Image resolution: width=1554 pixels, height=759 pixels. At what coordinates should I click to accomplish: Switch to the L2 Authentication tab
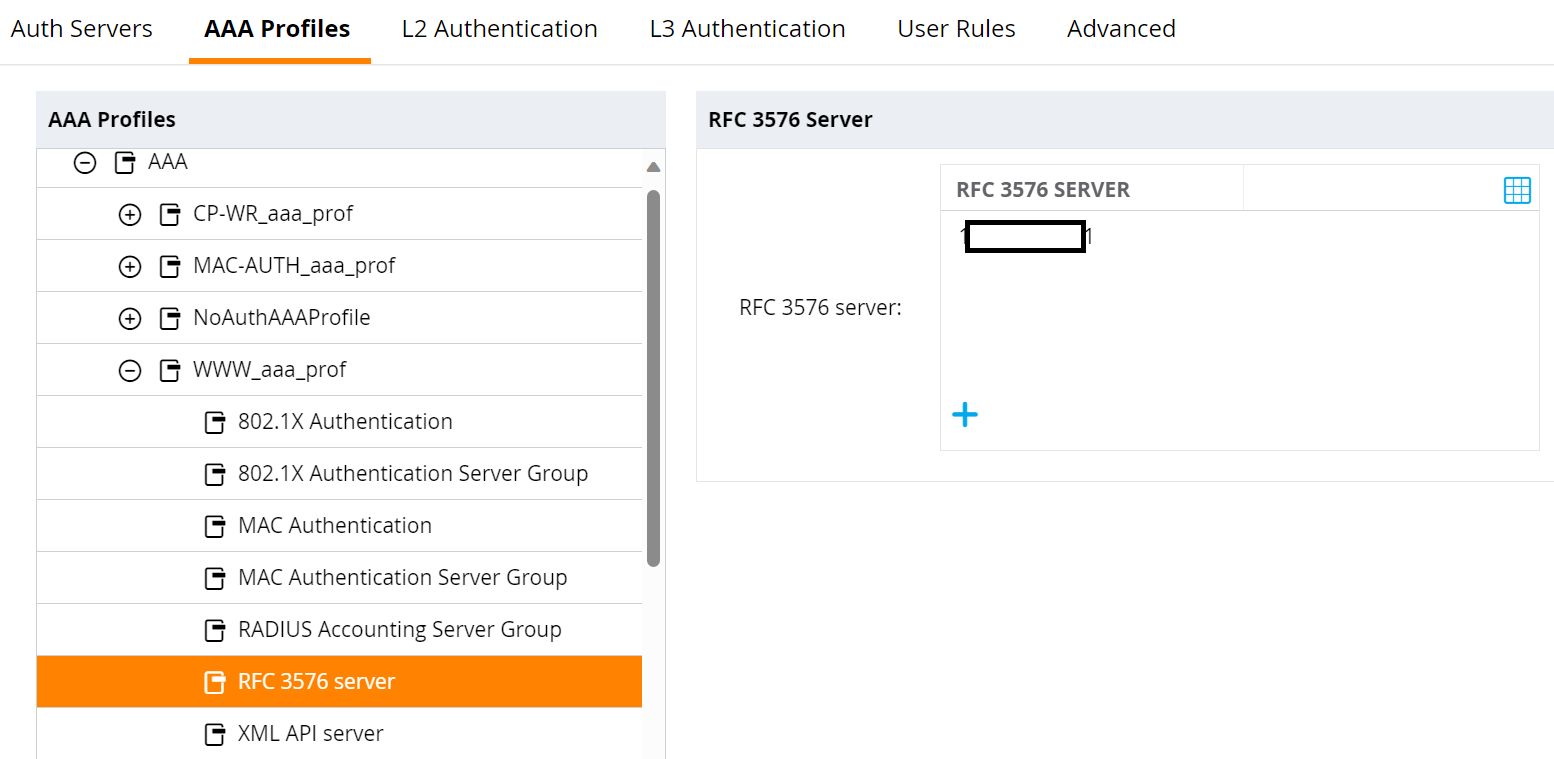(499, 29)
